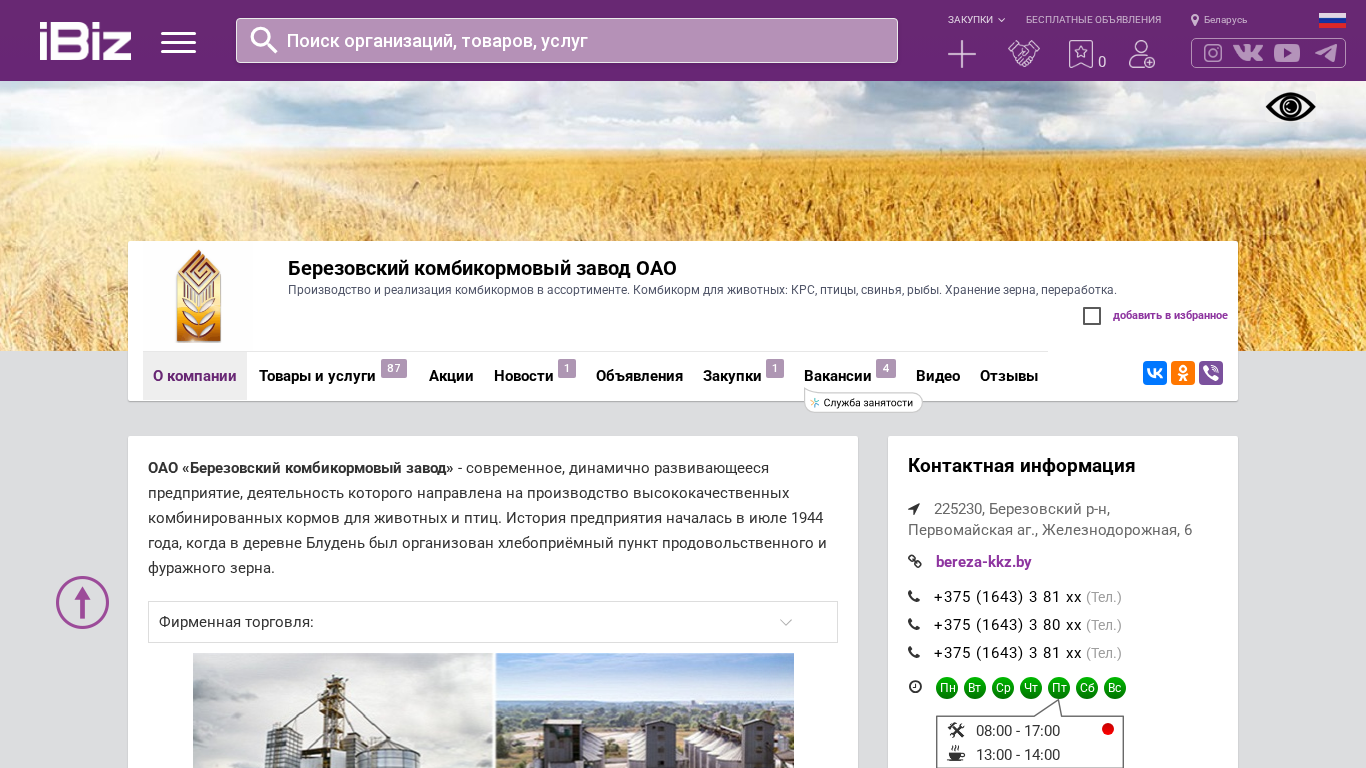Reveal phone number +375 (1643) 3 80 xx

[1007, 625]
